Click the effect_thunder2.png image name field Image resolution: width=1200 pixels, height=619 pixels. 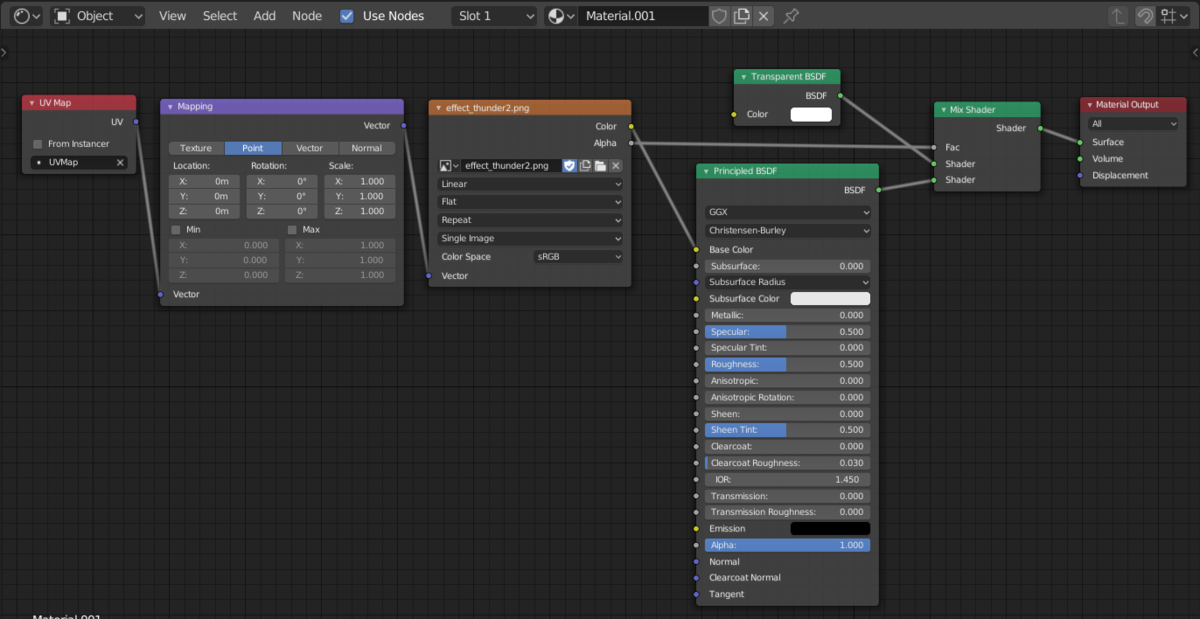coord(510,166)
